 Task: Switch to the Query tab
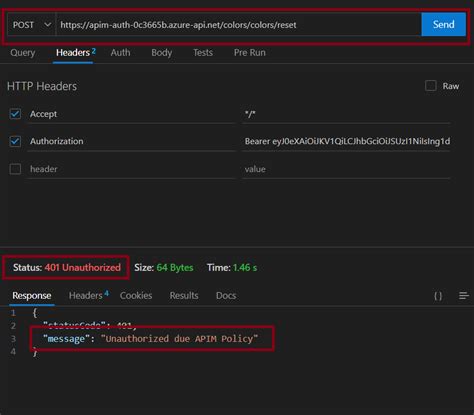pyautogui.click(x=23, y=53)
